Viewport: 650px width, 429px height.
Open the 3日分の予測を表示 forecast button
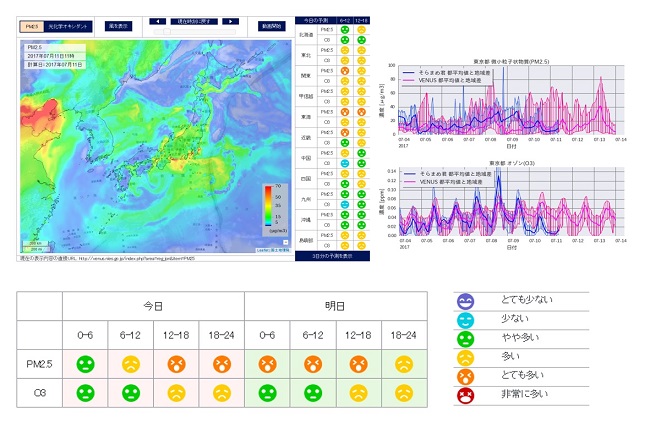(332, 256)
